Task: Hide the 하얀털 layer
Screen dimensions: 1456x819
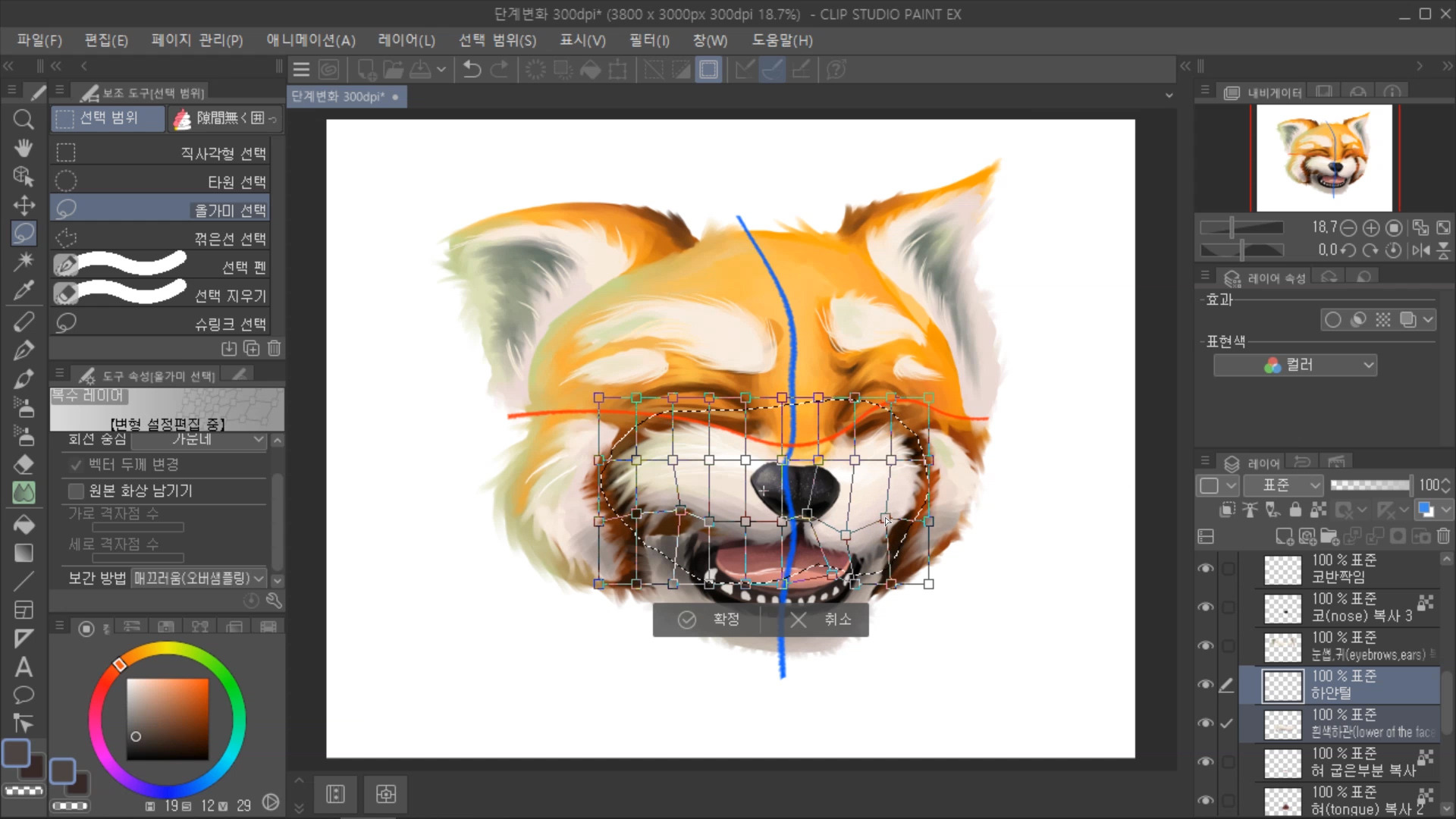Action: pos(1206,685)
